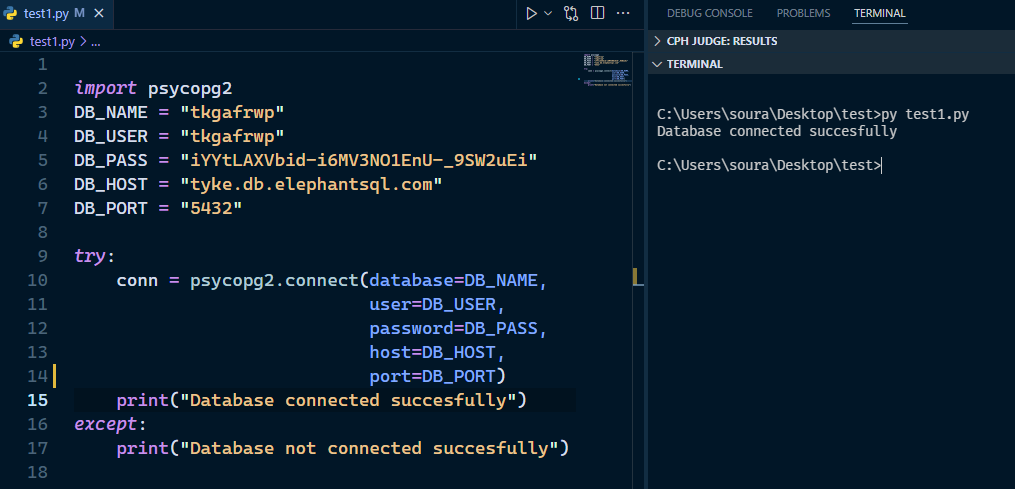Place cursor on the import psycopg2 line

click(153, 88)
